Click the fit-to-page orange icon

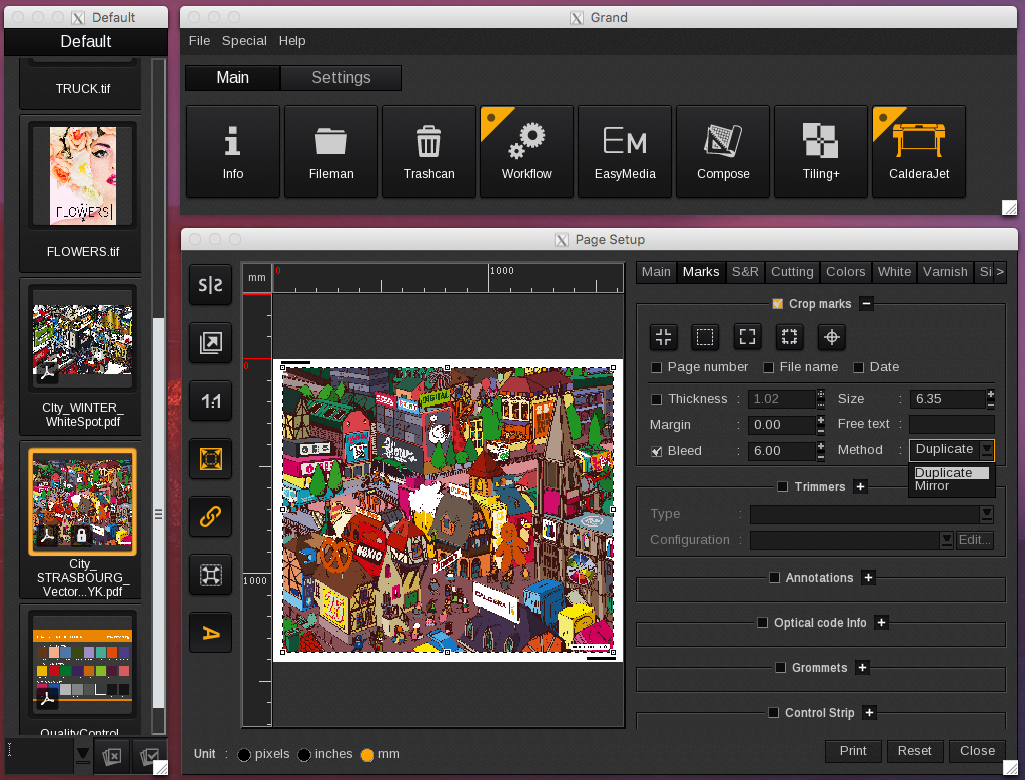click(x=210, y=459)
